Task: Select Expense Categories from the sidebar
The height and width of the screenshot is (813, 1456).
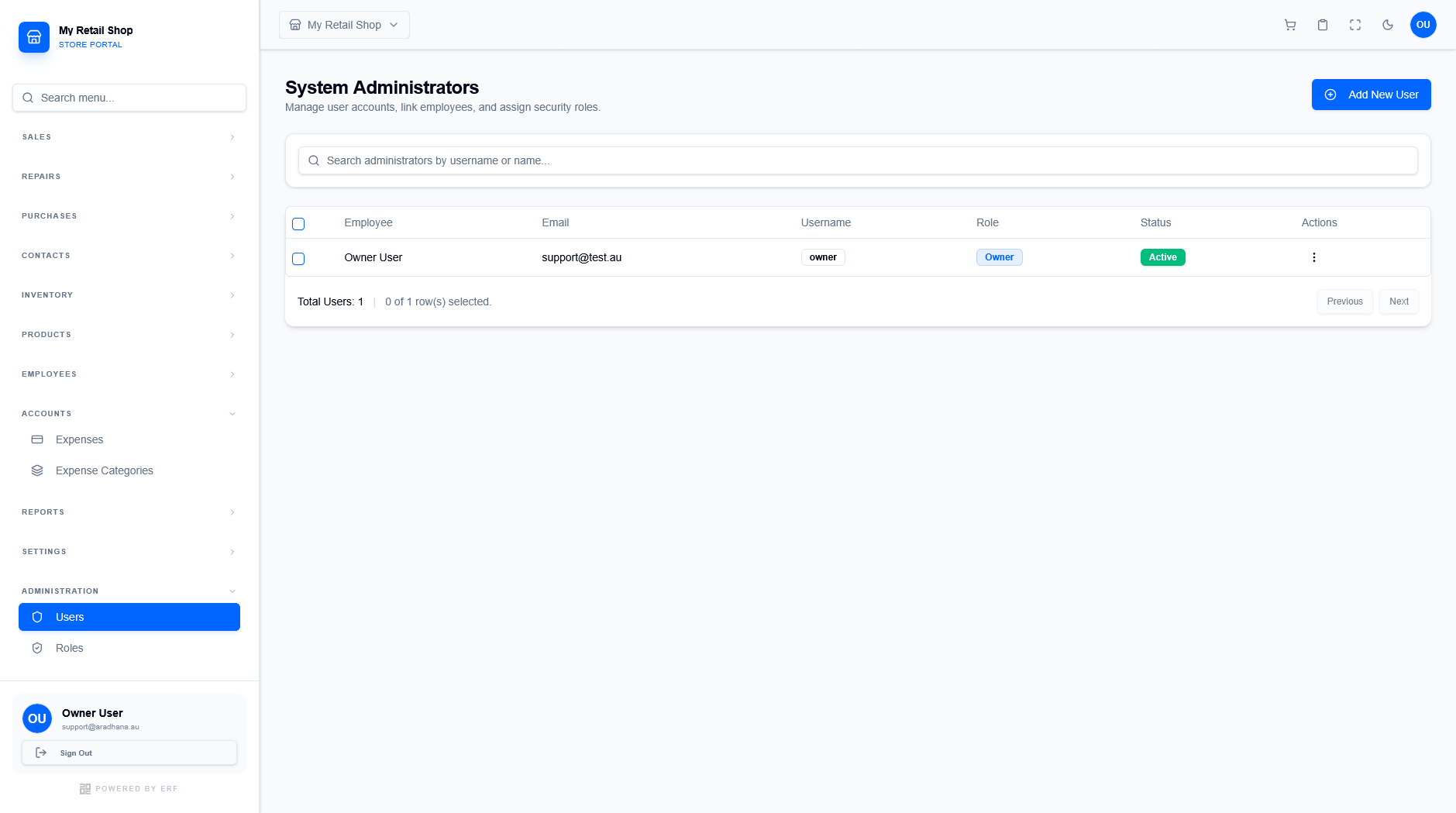Action: click(104, 470)
